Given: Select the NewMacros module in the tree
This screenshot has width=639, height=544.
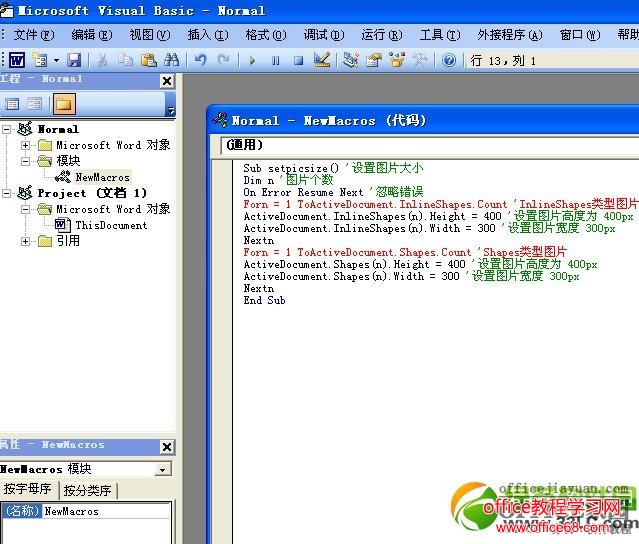Looking at the screenshot, I should [x=102, y=177].
